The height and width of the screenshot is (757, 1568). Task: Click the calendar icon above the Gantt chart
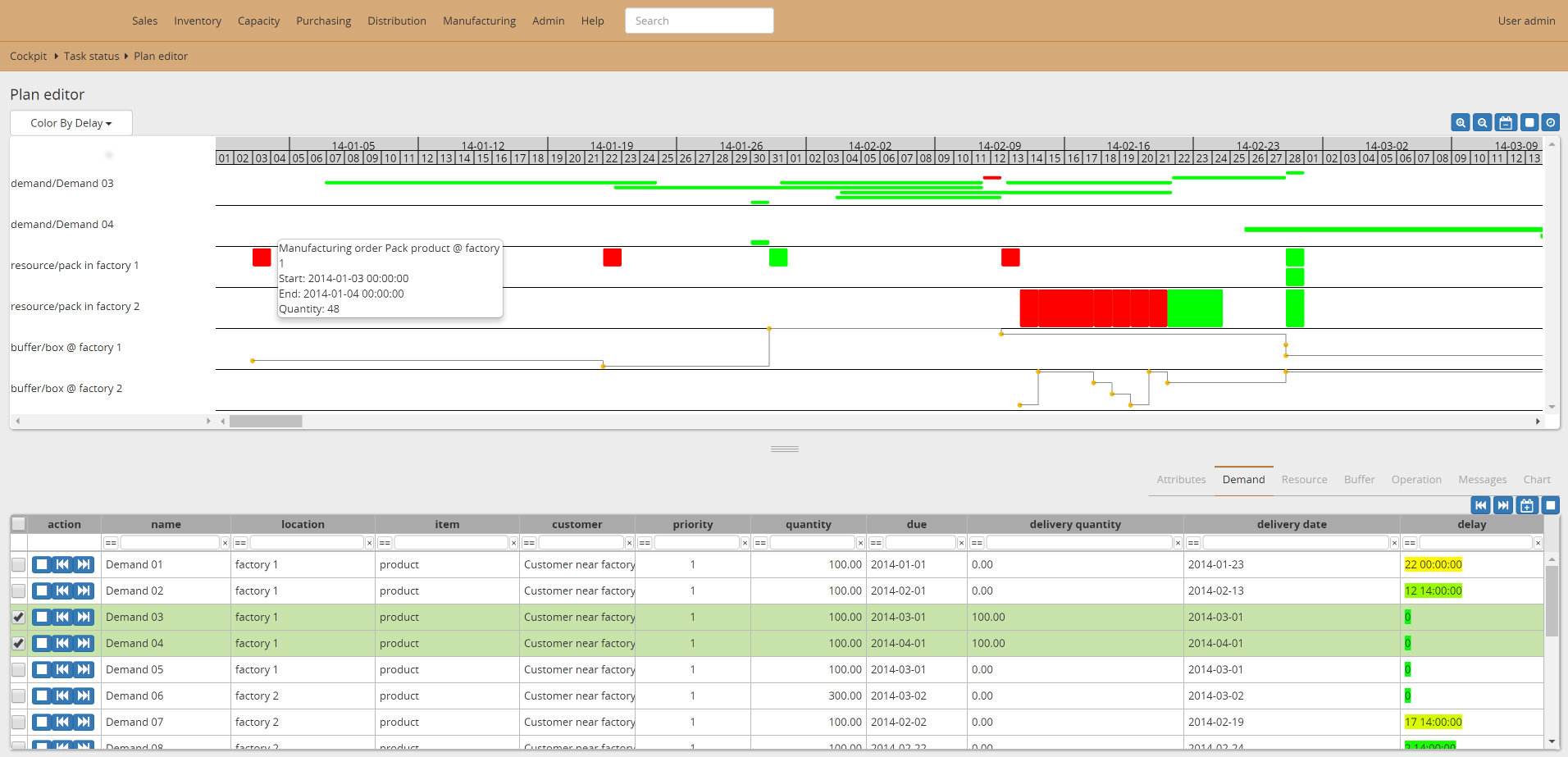1505,122
